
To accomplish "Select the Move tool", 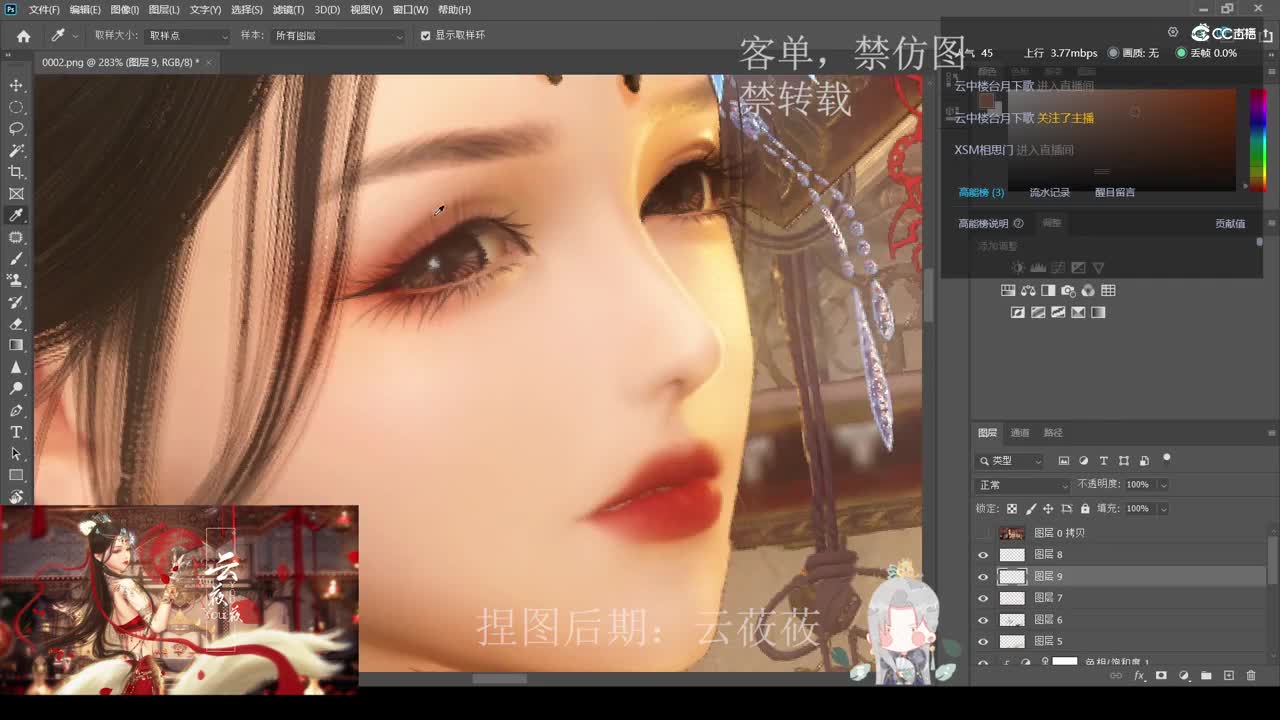I will click(16, 85).
